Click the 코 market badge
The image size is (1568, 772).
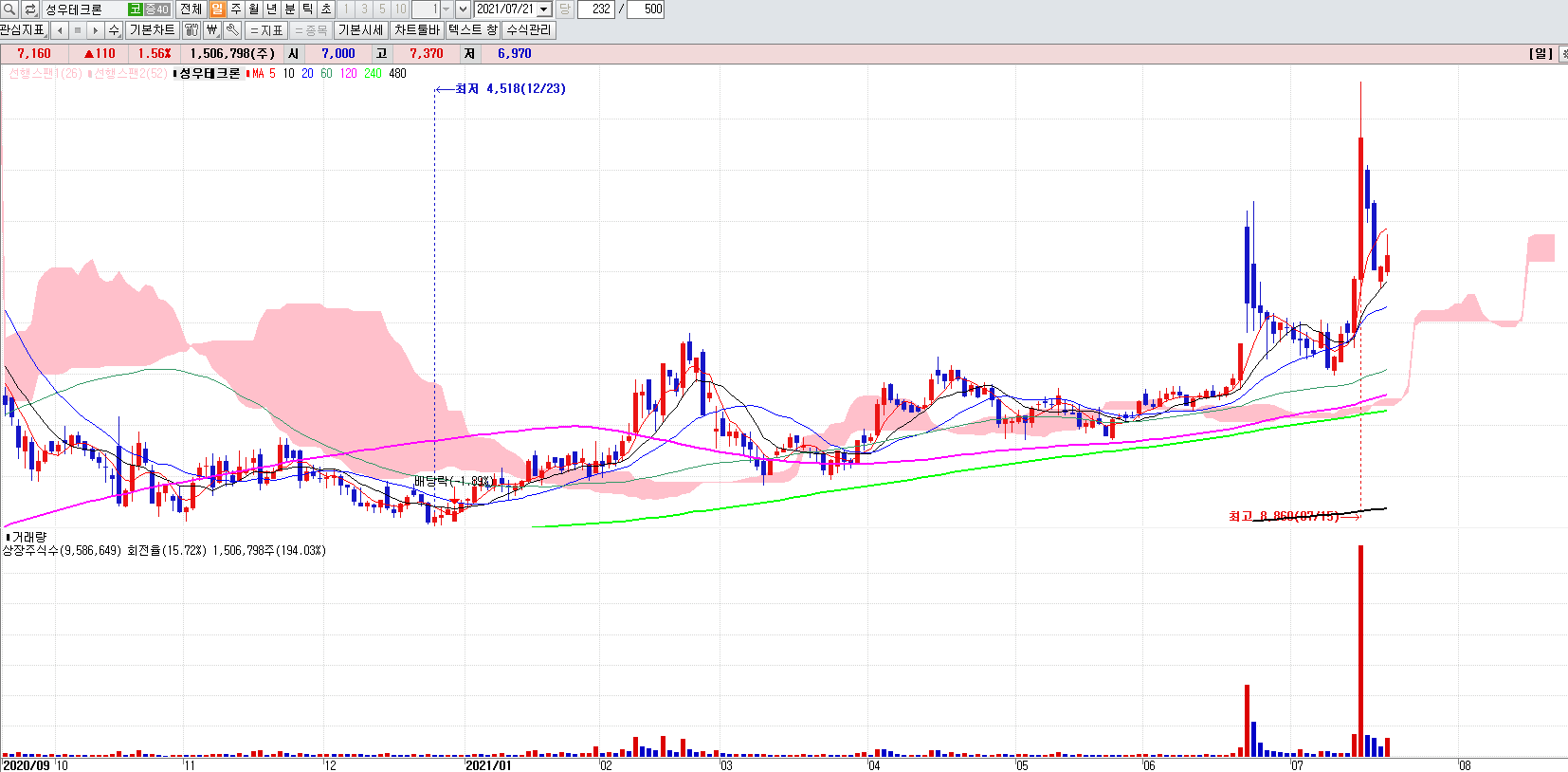click(x=136, y=9)
